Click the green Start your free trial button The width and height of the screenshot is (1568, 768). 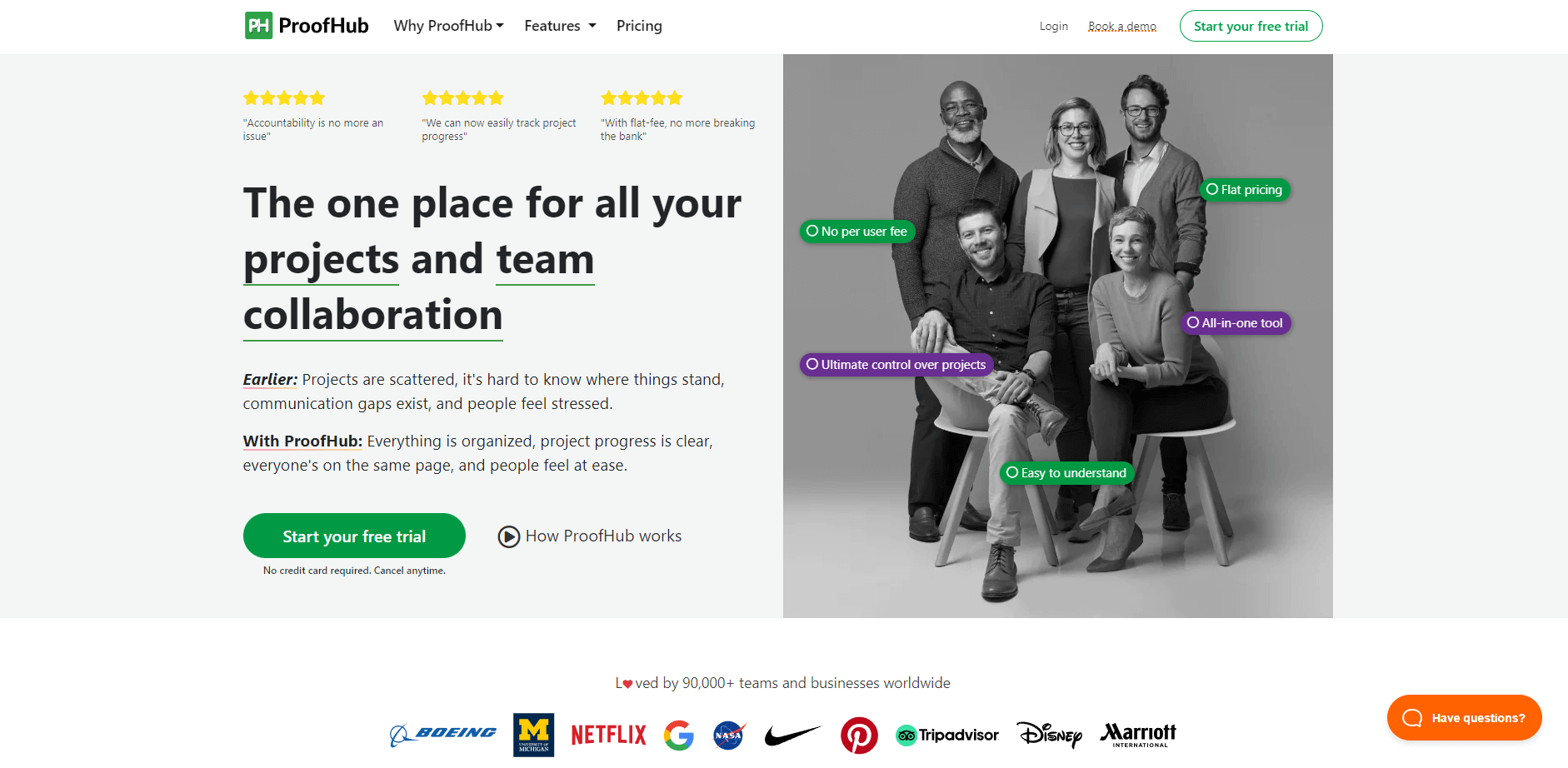(354, 536)
